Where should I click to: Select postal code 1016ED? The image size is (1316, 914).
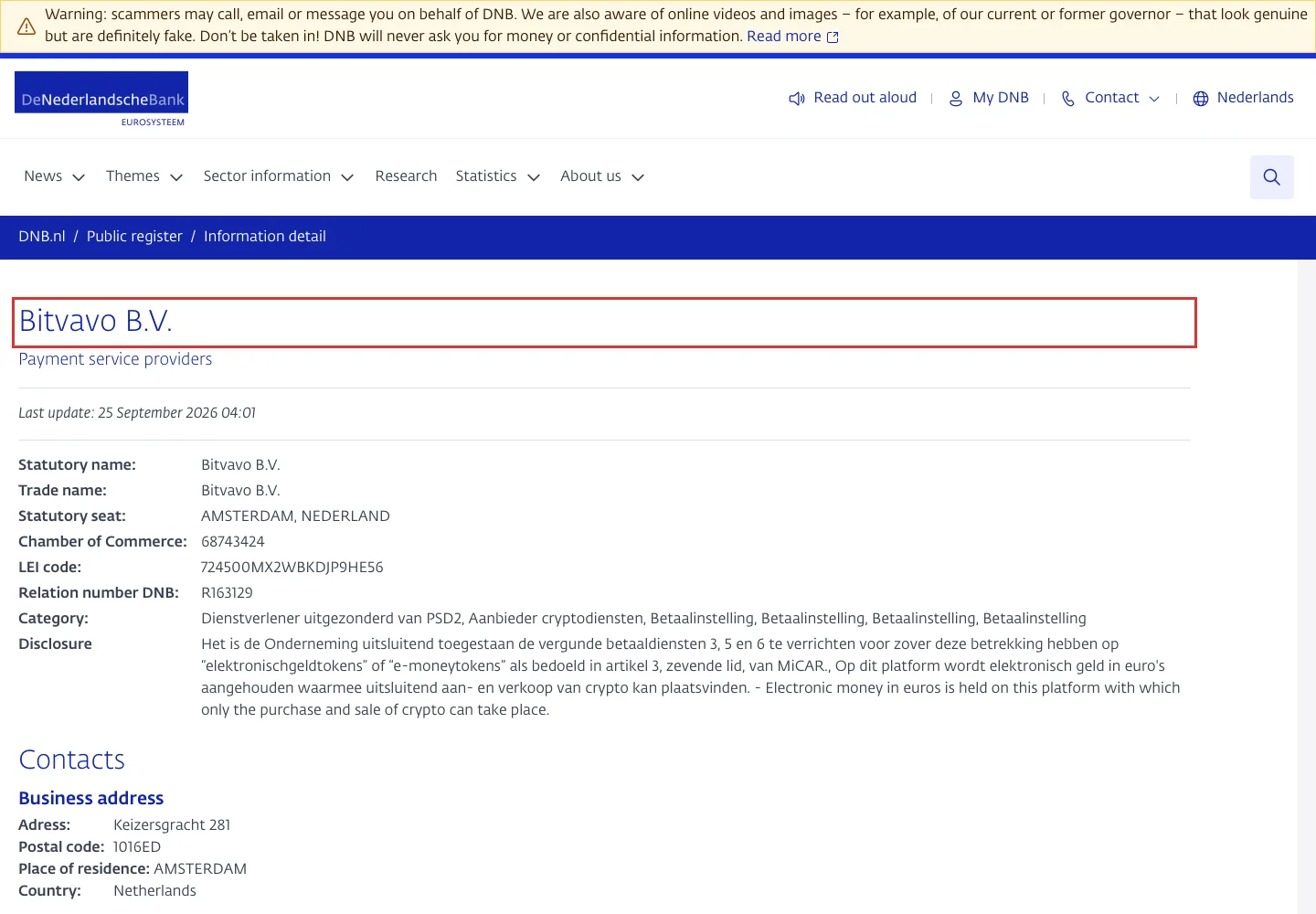(137, 847)
